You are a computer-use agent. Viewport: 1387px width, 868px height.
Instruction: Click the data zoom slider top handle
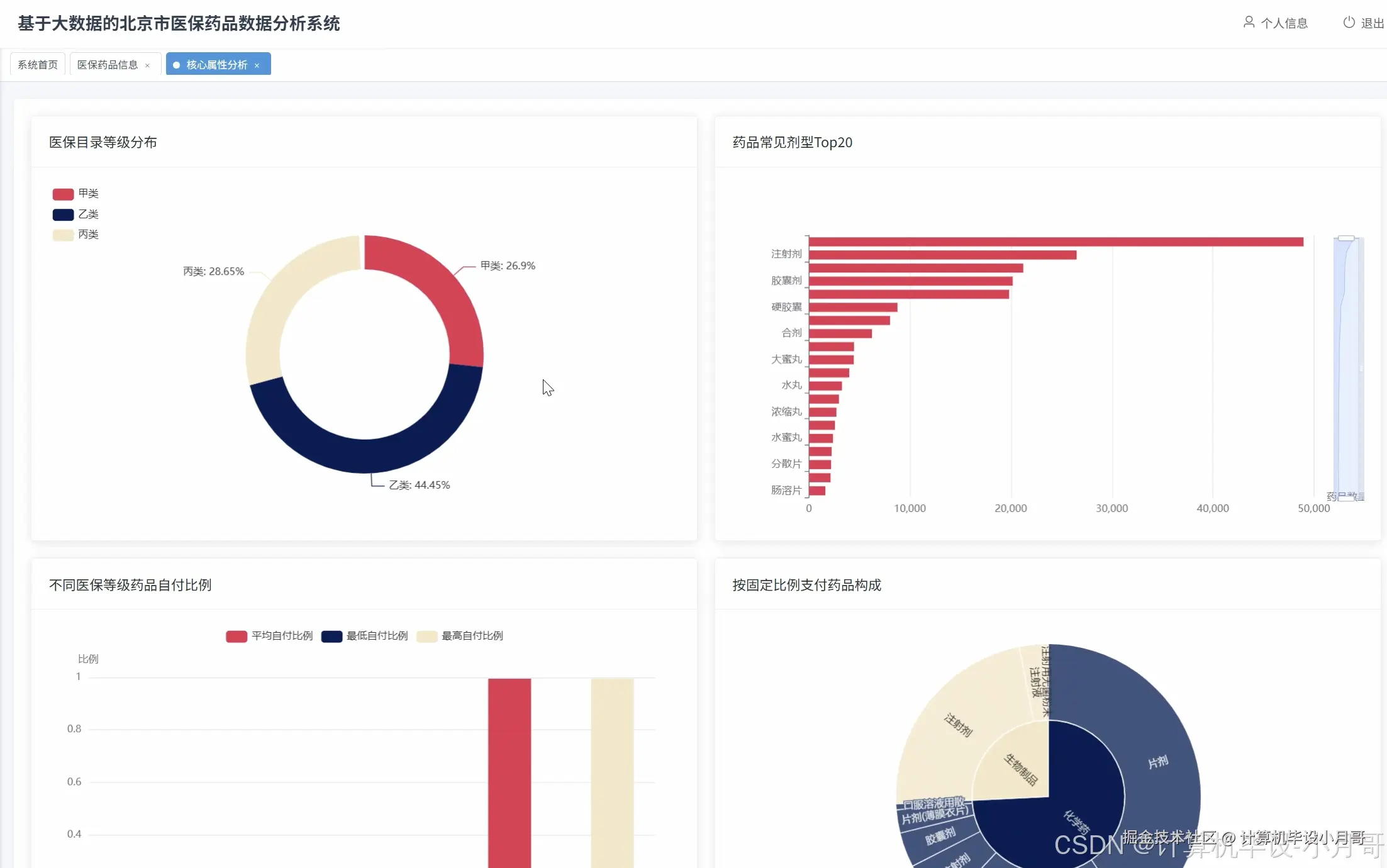click(x=1345, y=238)
